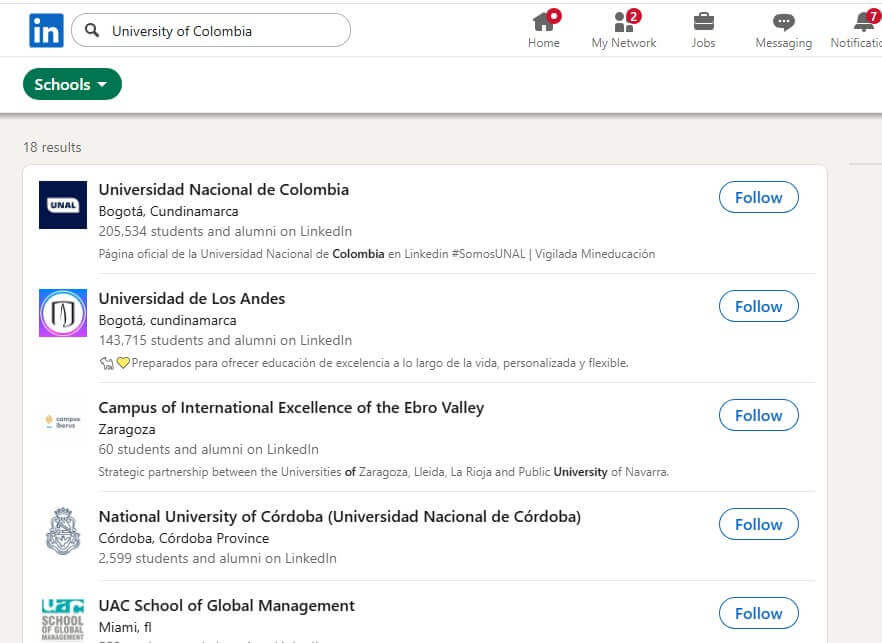Open National University of Córdoba crest logo

[x=63, y=530]
